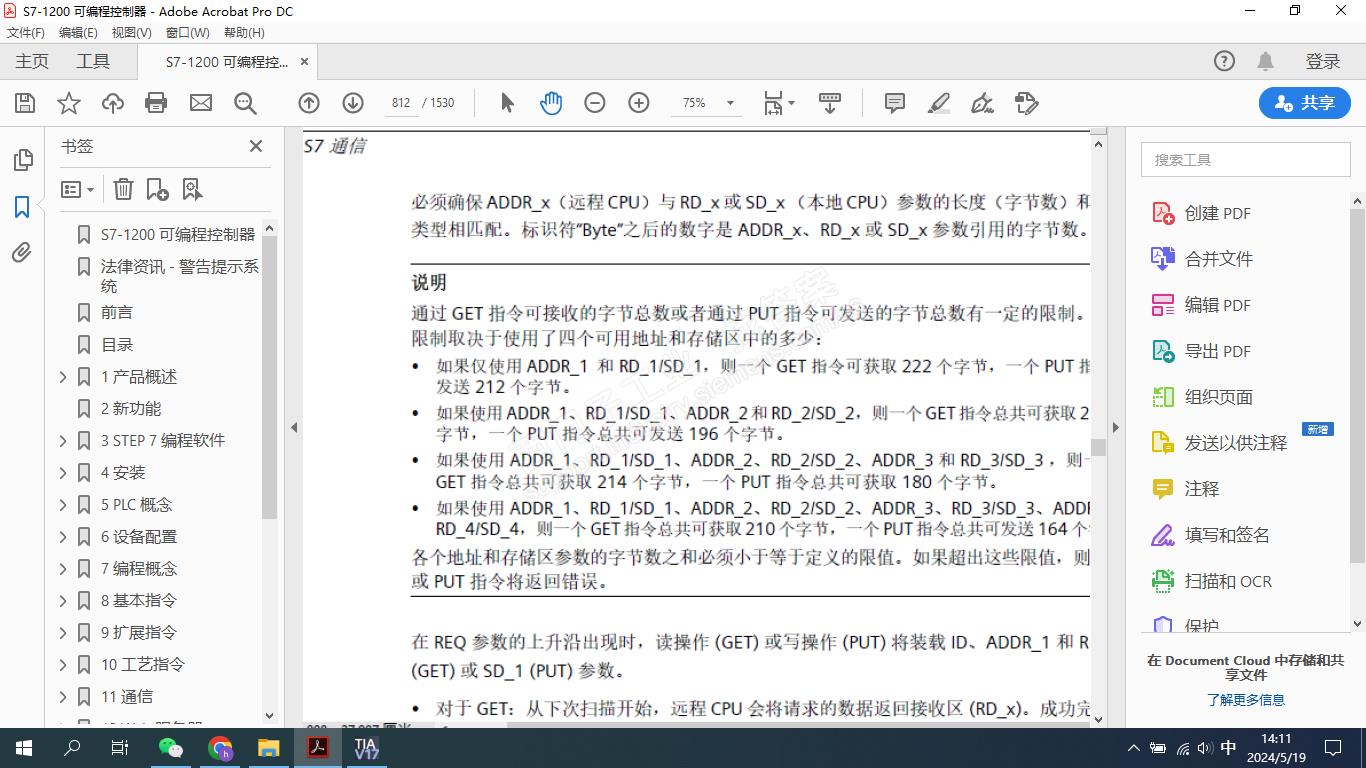Close the S7-1200 document tab
Screen dimensions: 1366x768
(x=304, y=62)
